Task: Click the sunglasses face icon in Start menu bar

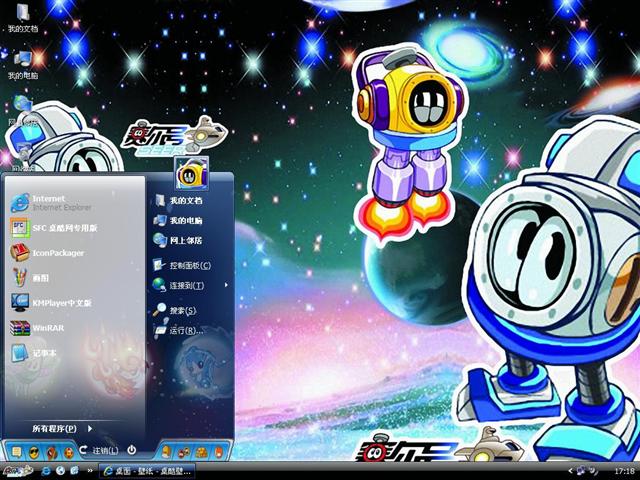Action: [x=34, y=452]
